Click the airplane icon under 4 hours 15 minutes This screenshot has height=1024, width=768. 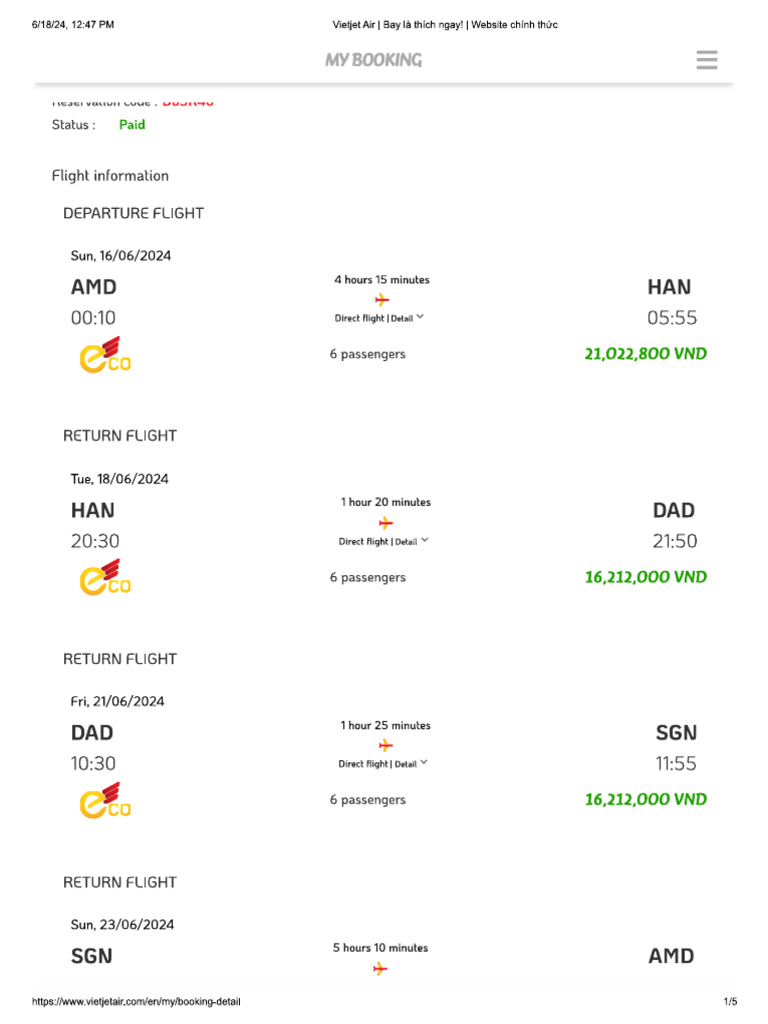click(381, 299)
